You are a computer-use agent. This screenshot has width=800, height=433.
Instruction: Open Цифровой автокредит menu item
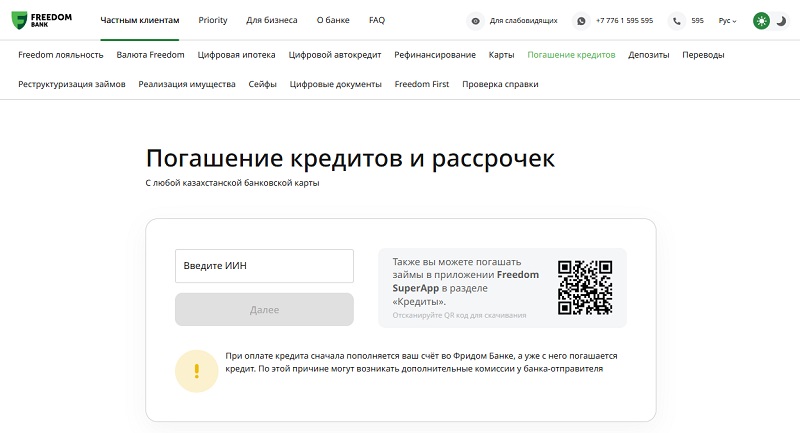click(x=335, y=55)
